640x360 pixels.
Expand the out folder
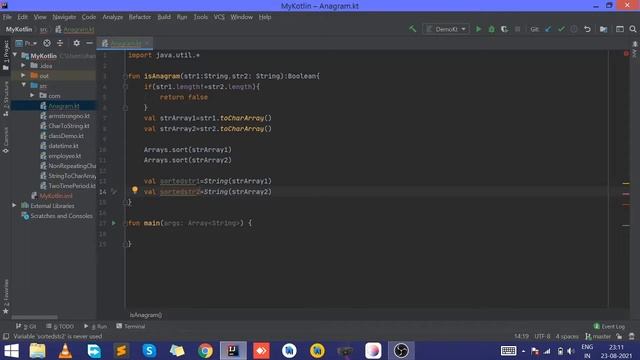point(23,76)
